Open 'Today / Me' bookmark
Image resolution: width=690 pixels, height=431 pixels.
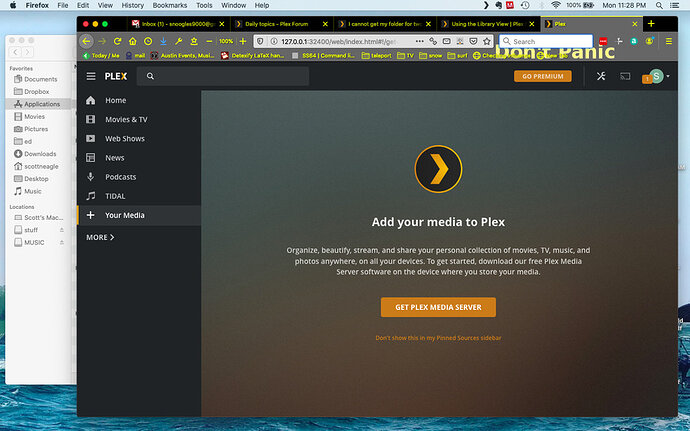101,55
